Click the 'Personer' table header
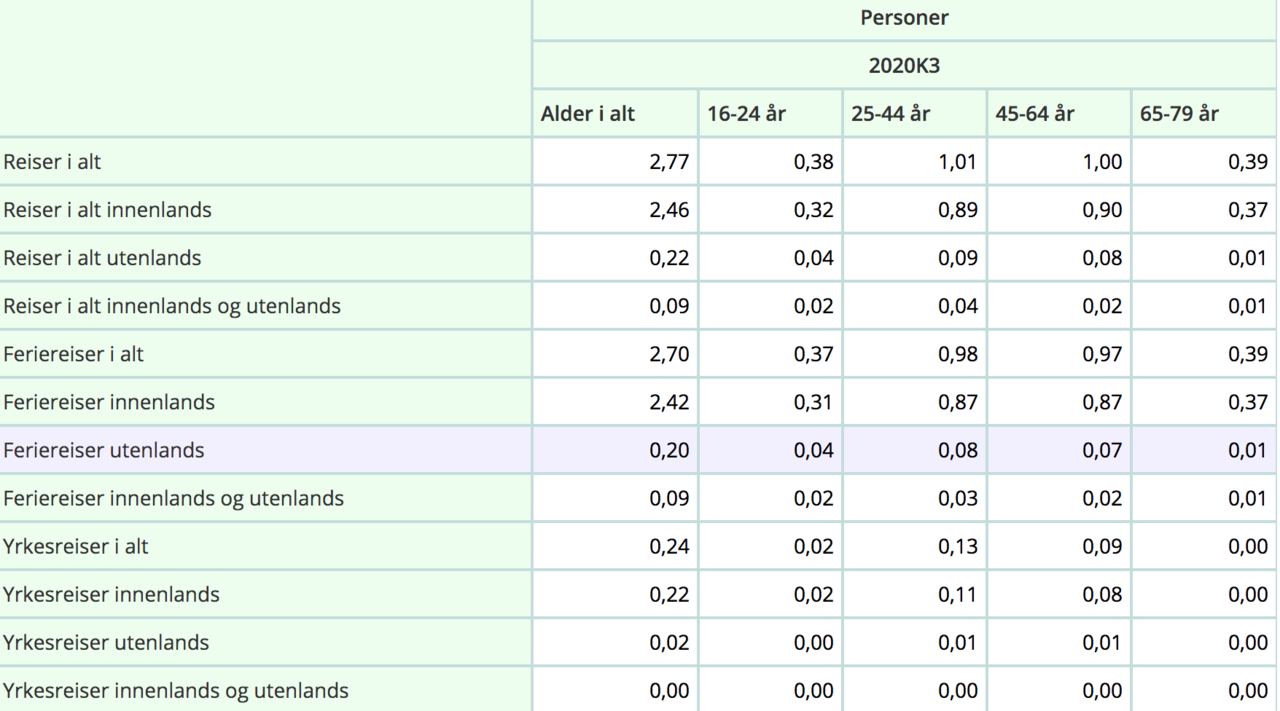 (904, 18)
